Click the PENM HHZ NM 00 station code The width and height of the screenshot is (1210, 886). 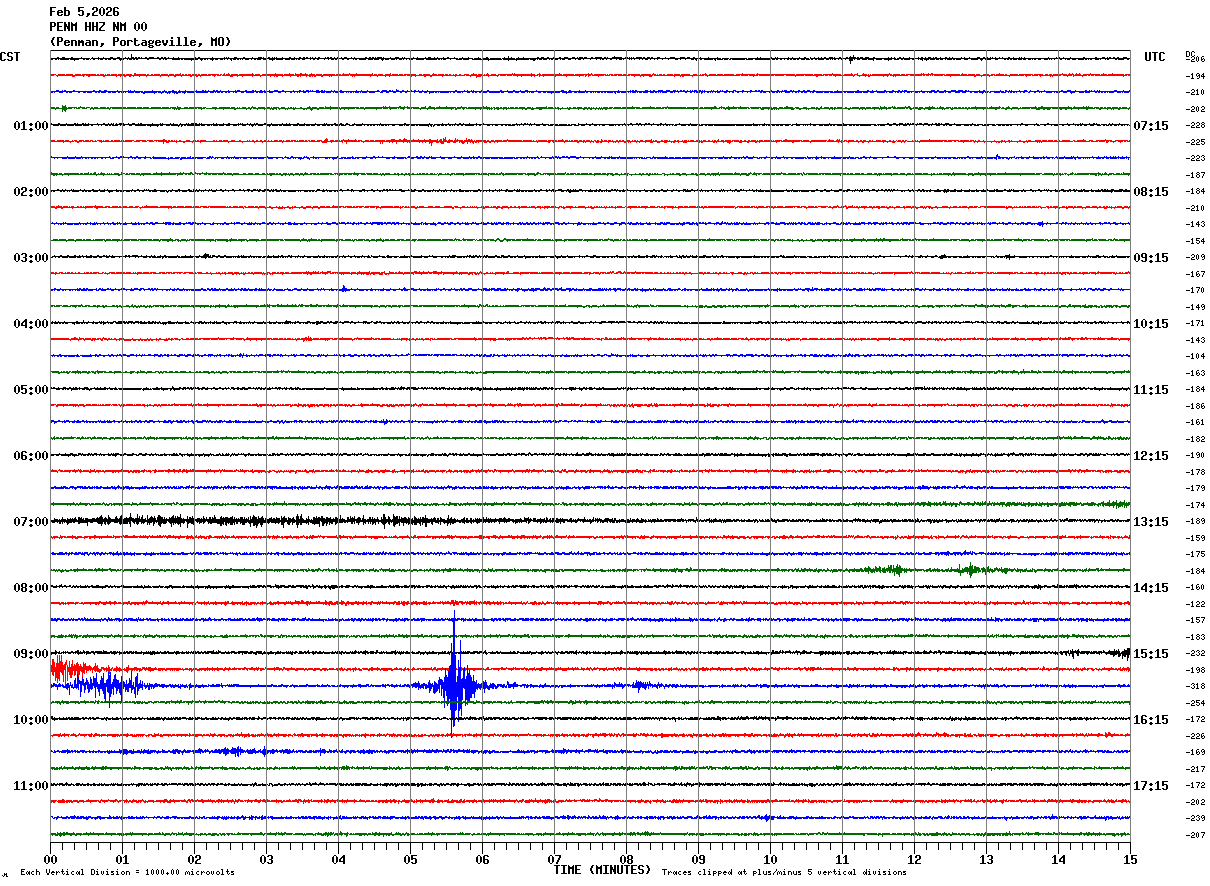(x=98, y=27)
